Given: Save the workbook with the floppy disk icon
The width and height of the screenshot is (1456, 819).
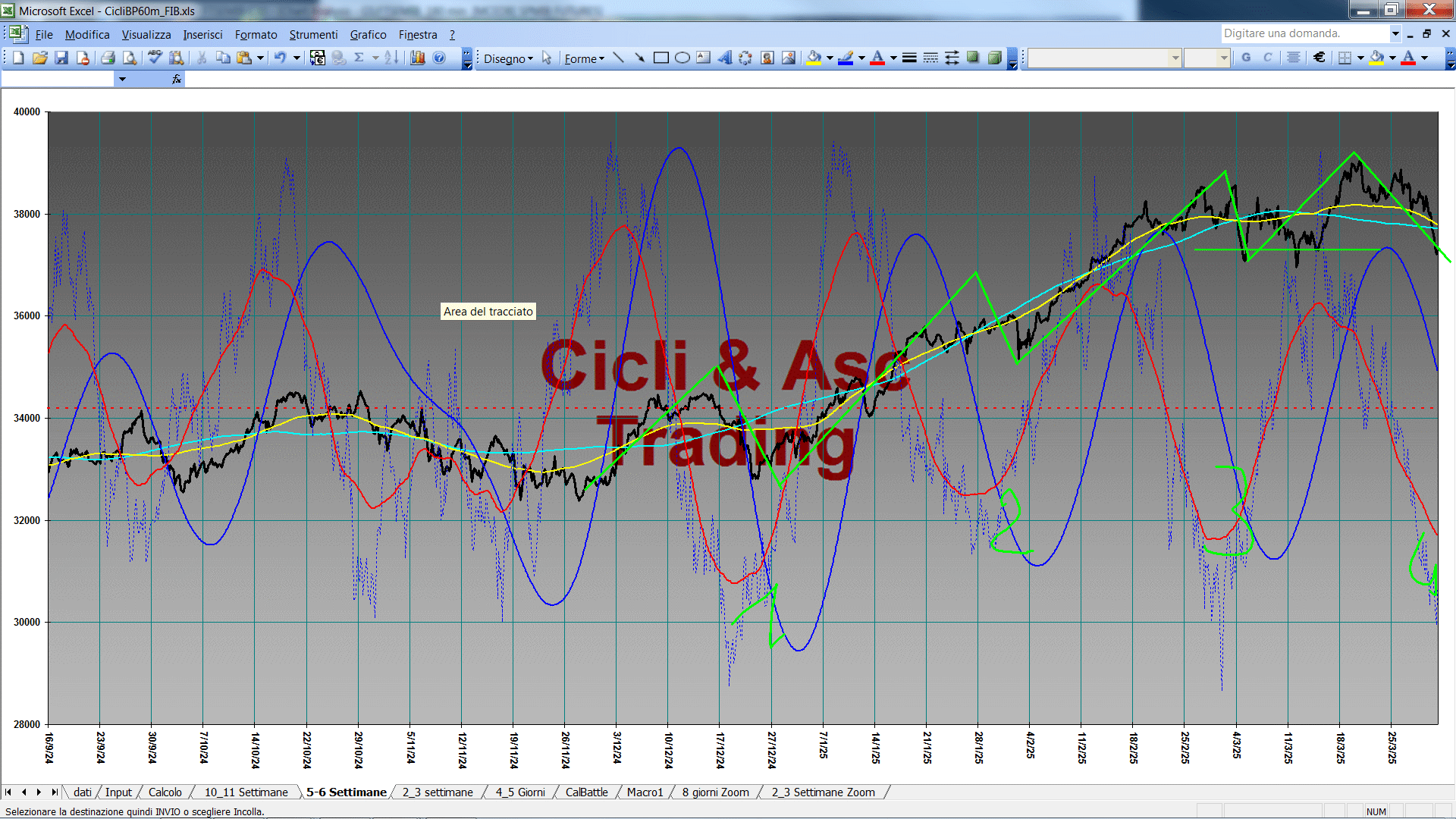Looking at the screenshot, I should (x=61, y=58).
